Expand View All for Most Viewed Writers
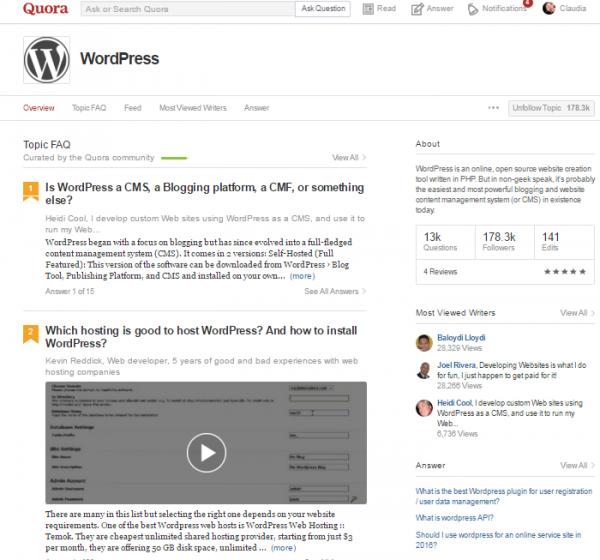 (577, 313)
